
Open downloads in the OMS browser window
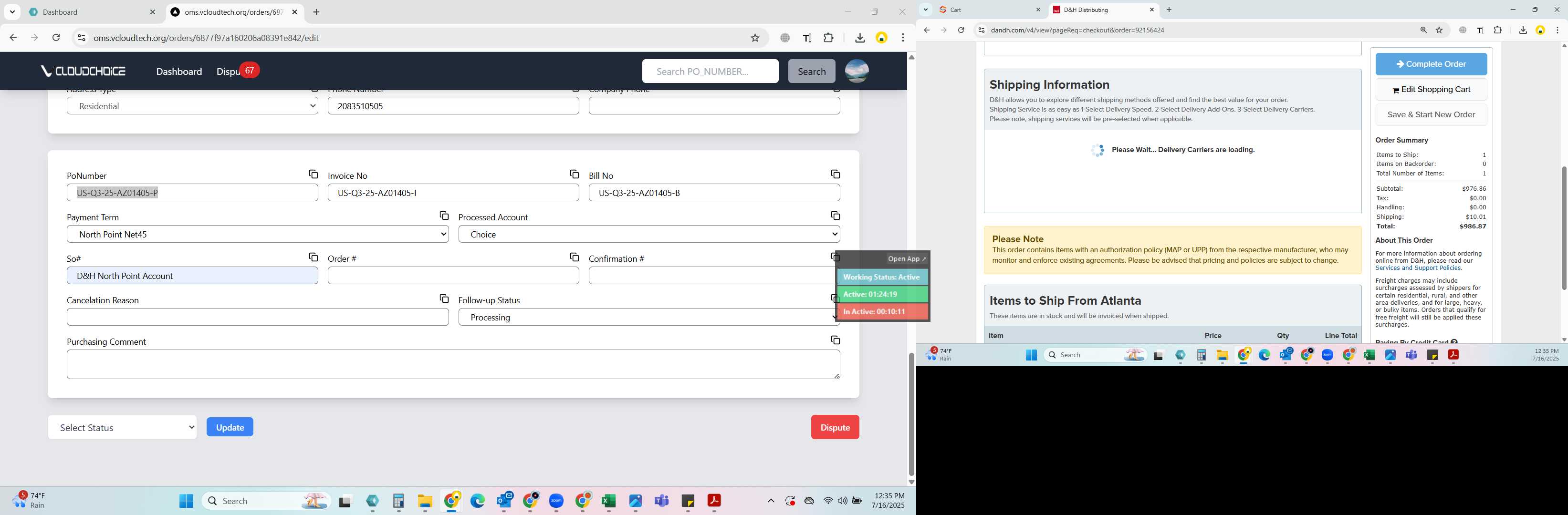click(x=859, y=38)
